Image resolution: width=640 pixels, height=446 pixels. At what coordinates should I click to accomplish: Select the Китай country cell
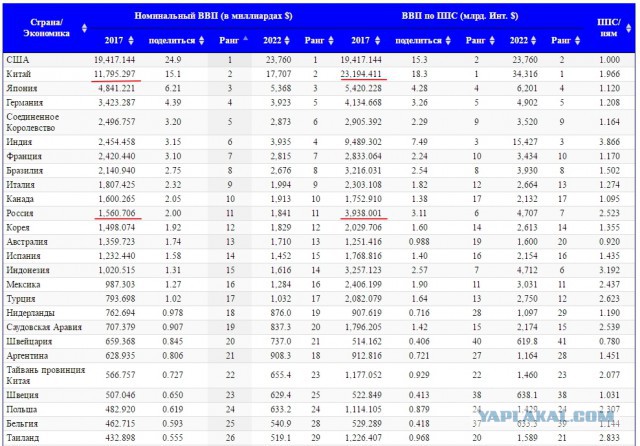pyautogui.click(x=19, y=74)
